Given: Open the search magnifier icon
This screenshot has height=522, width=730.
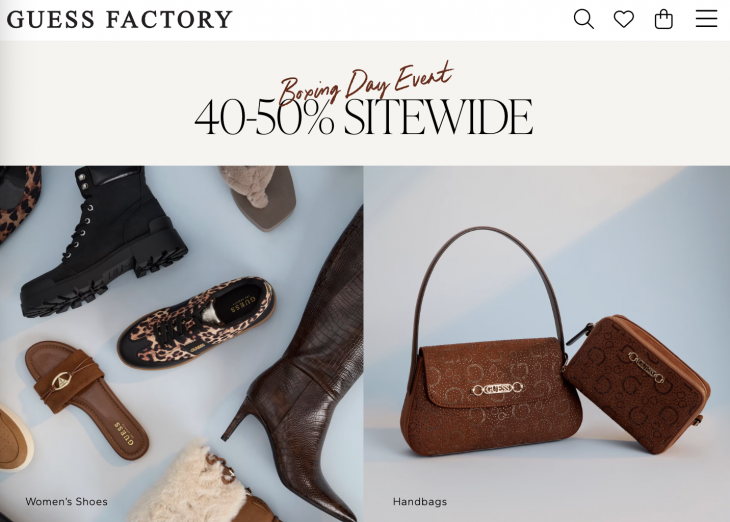Looking at the screenshot, I should coord(583,19).
